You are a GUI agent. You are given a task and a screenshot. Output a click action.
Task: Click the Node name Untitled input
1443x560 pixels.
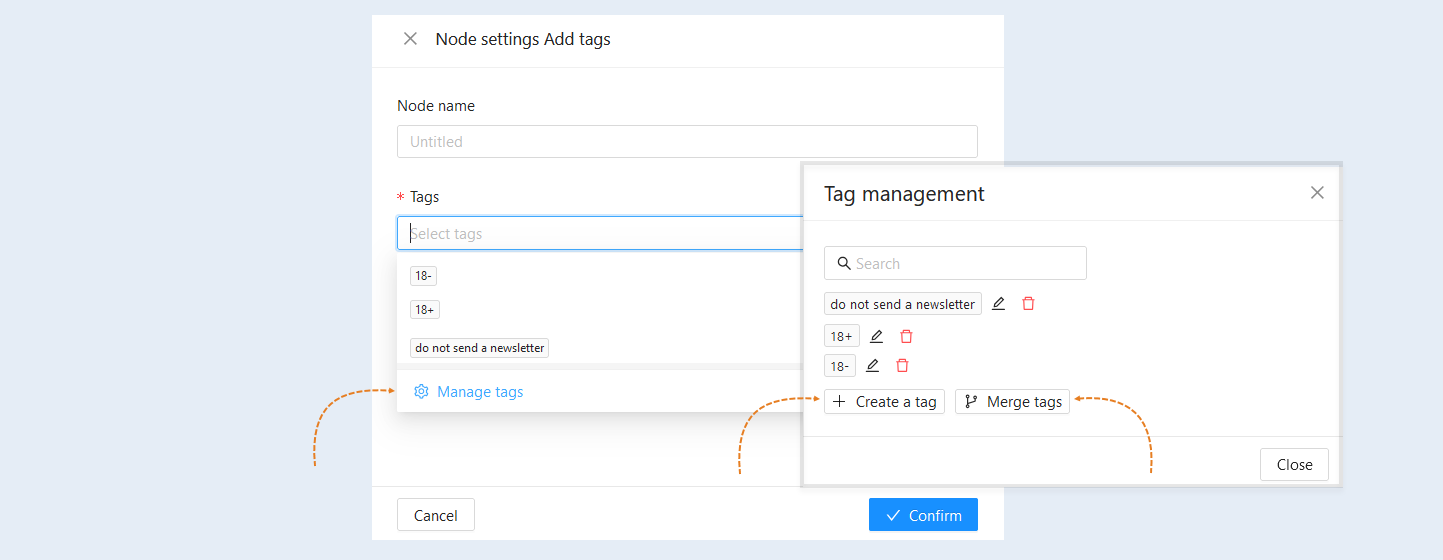pos(687,141)
